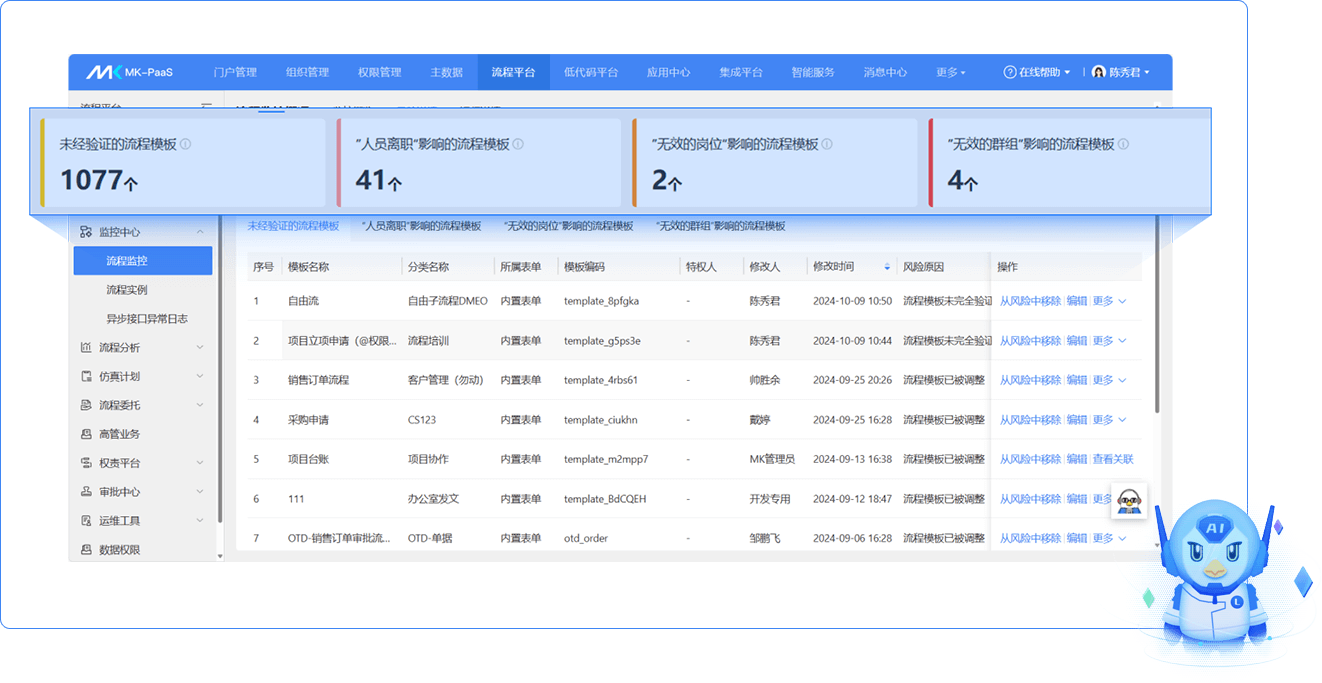Expand the 运维工具 sidebar menu
This screenshot has height=683, width=1322.
[x=200, y=521]
